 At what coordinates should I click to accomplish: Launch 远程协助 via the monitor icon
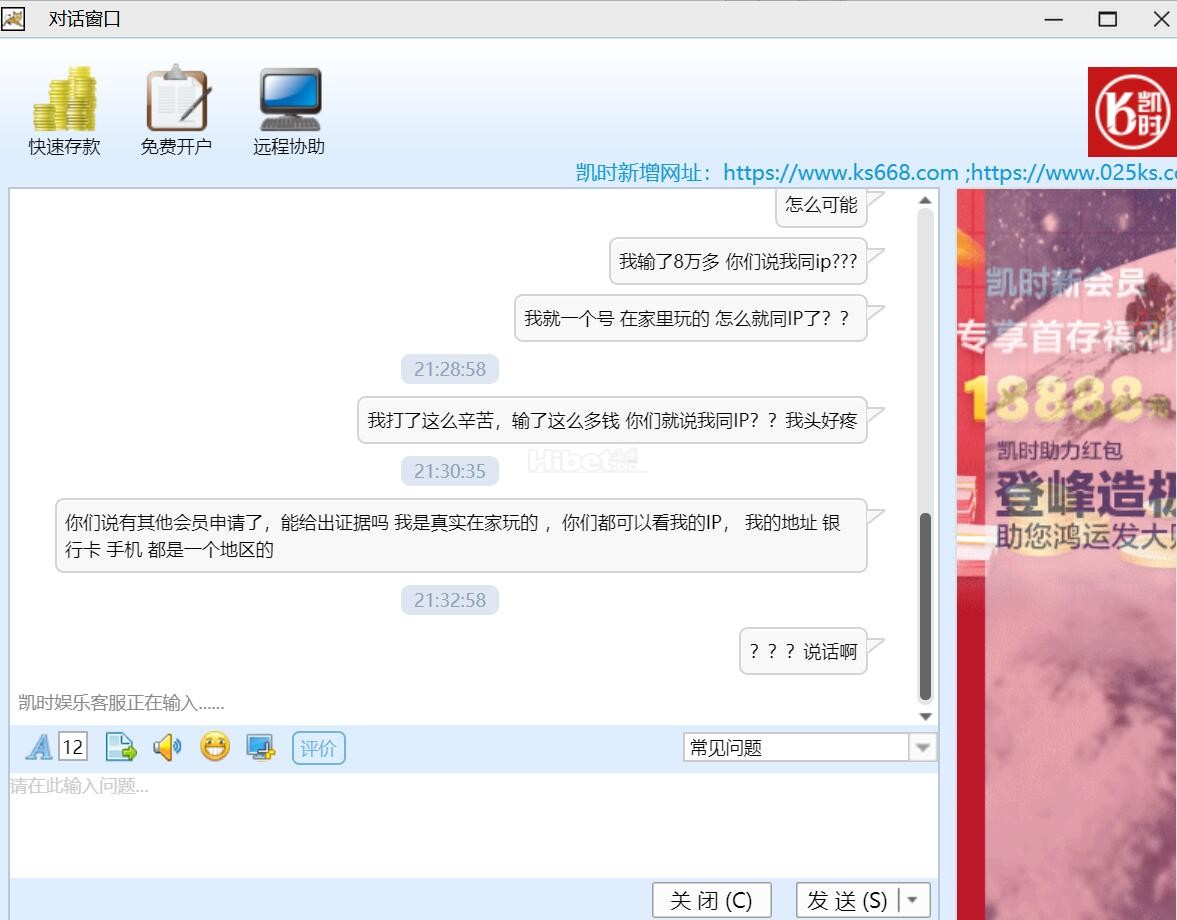289,100
